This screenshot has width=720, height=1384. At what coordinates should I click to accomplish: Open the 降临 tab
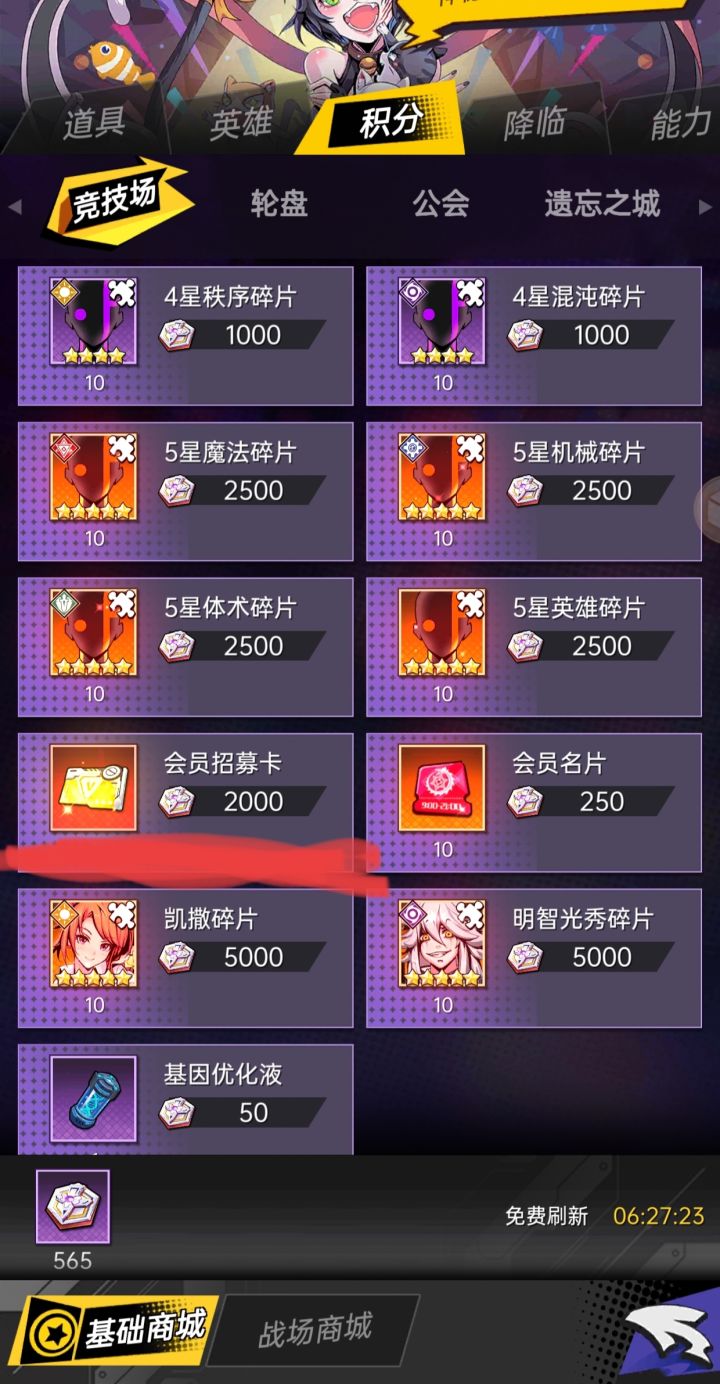[x=534, y=124]
